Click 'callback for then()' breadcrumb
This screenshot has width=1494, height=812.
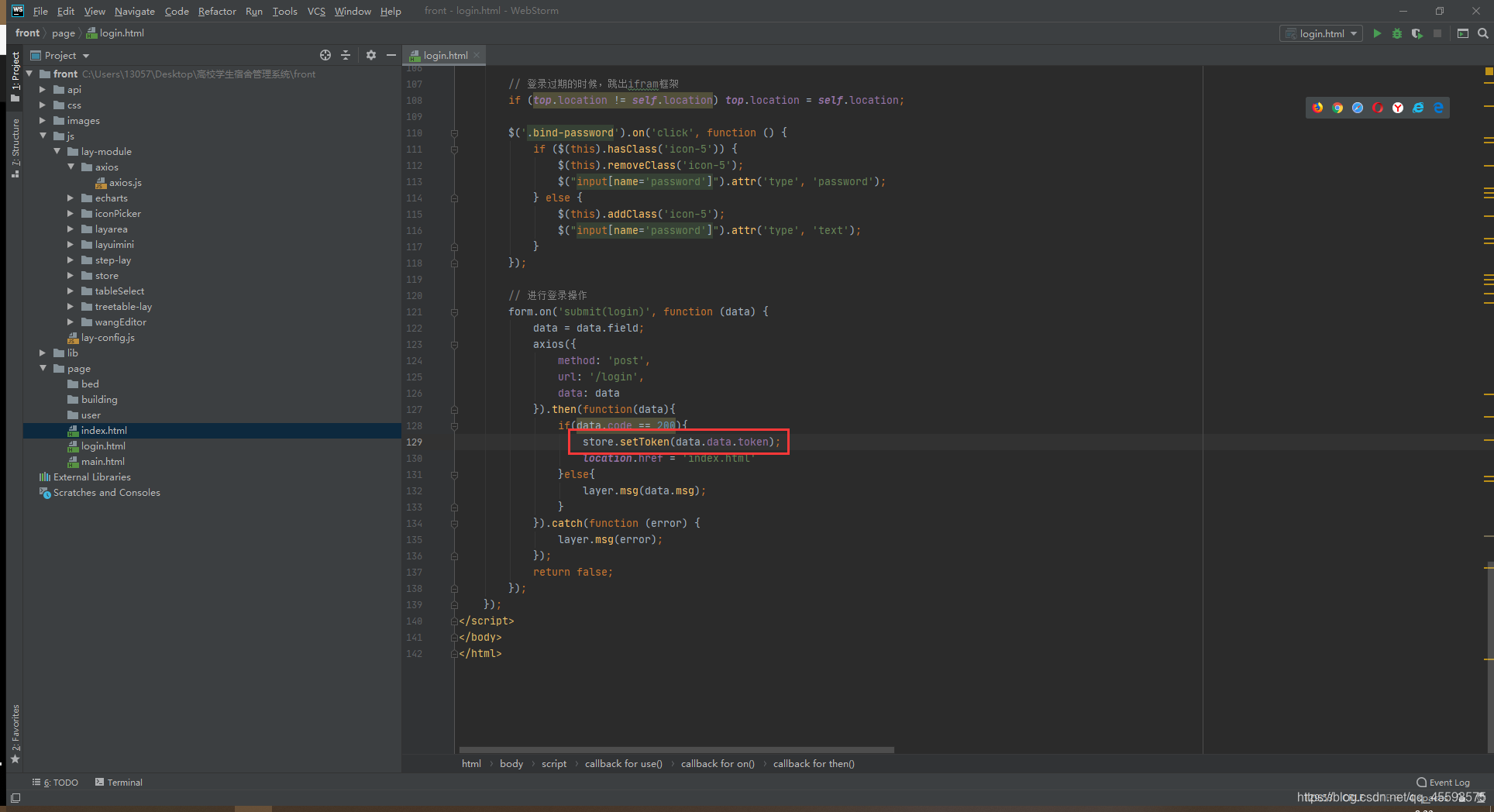(814, 764)
